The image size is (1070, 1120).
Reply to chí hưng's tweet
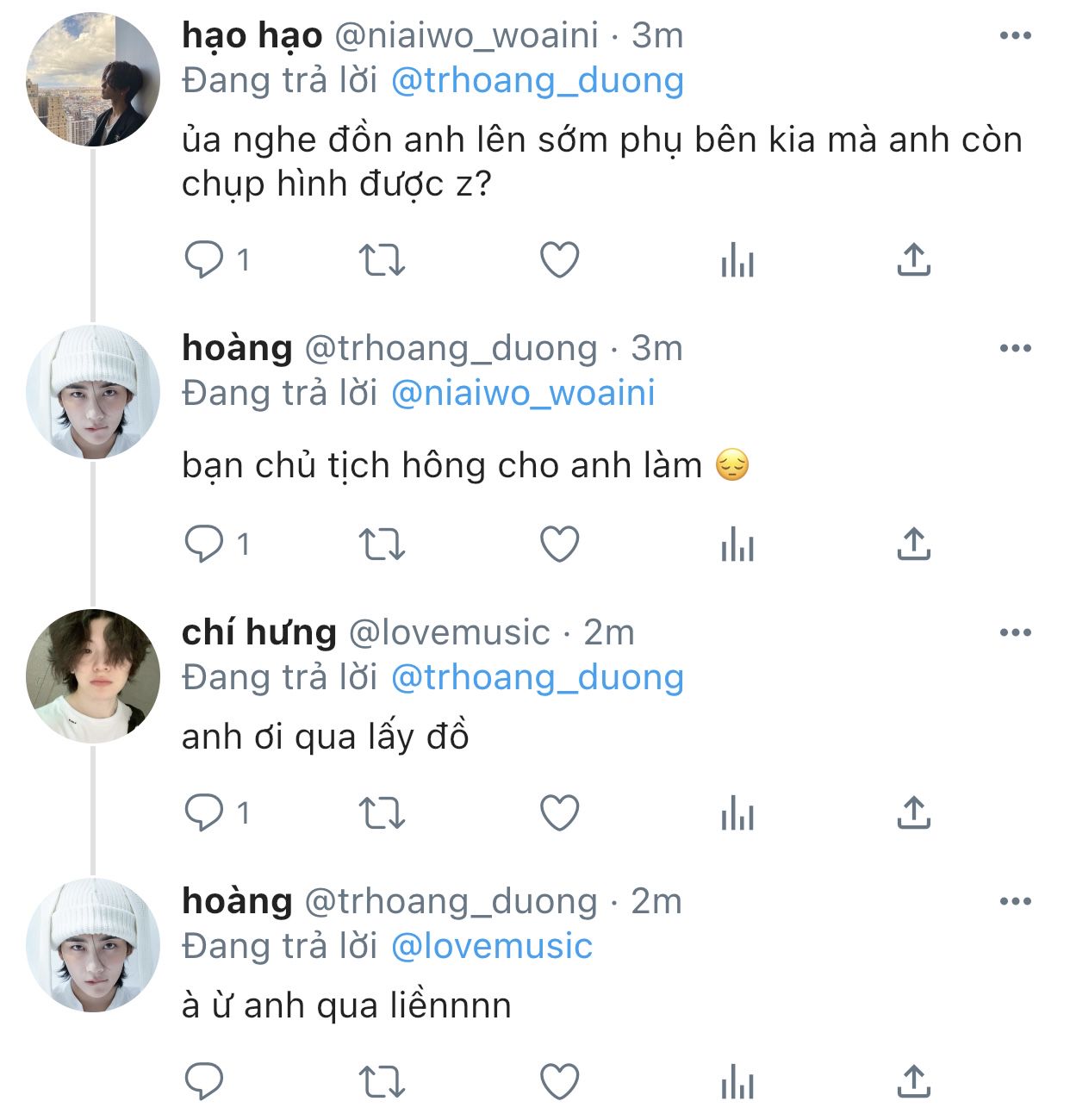coord(205,812)
